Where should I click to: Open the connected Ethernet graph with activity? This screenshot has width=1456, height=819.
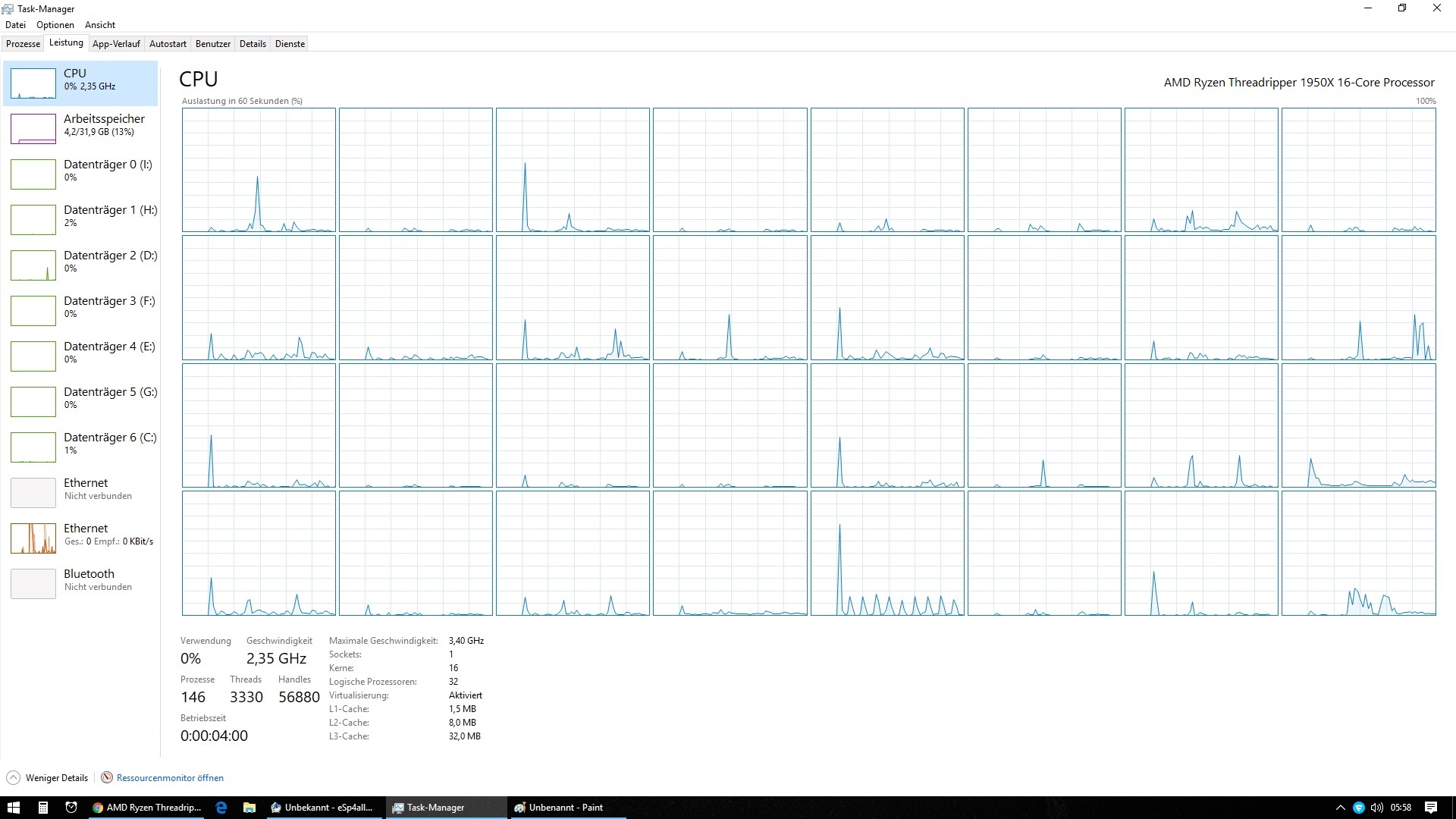(33, 538)
